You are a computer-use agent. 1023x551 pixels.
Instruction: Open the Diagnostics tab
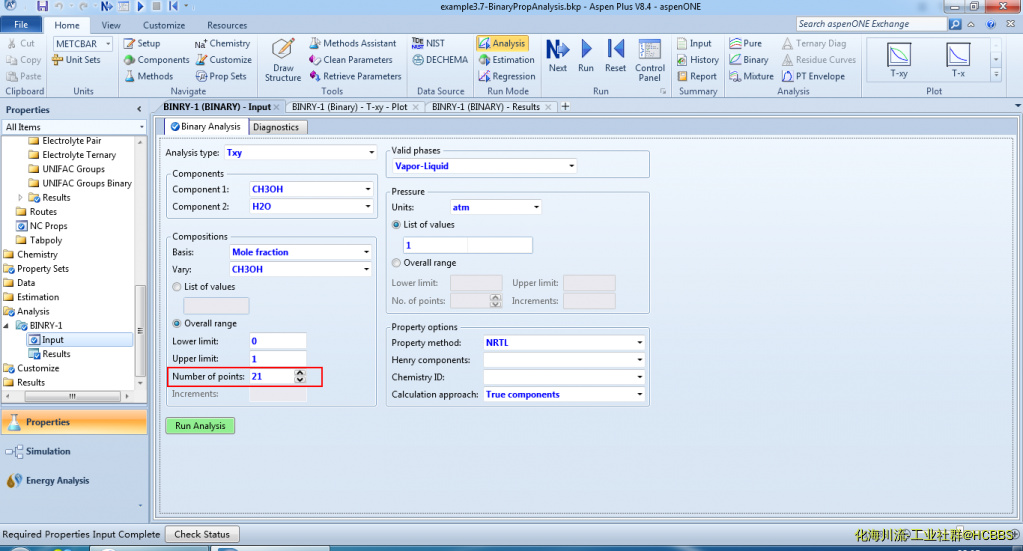(276, 127)
